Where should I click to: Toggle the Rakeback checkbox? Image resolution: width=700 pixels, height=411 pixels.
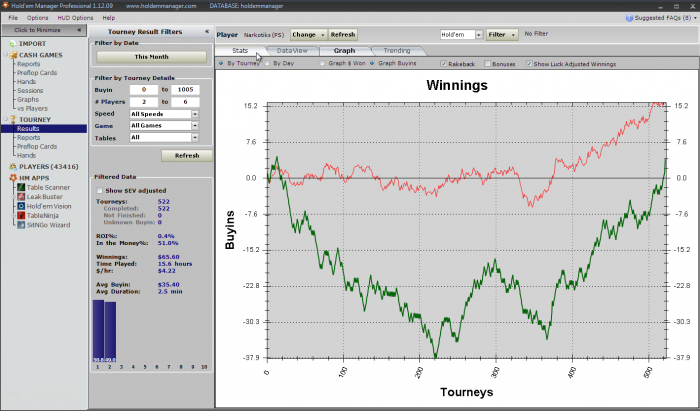click(x=443, y=64)
